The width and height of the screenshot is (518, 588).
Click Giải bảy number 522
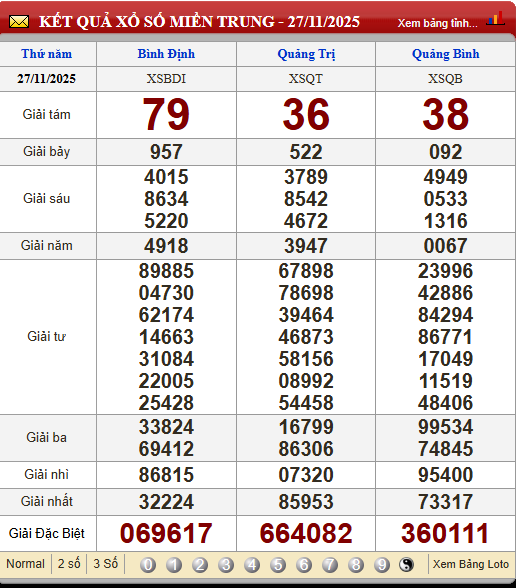pyautogui.click(x=306, y=152)
